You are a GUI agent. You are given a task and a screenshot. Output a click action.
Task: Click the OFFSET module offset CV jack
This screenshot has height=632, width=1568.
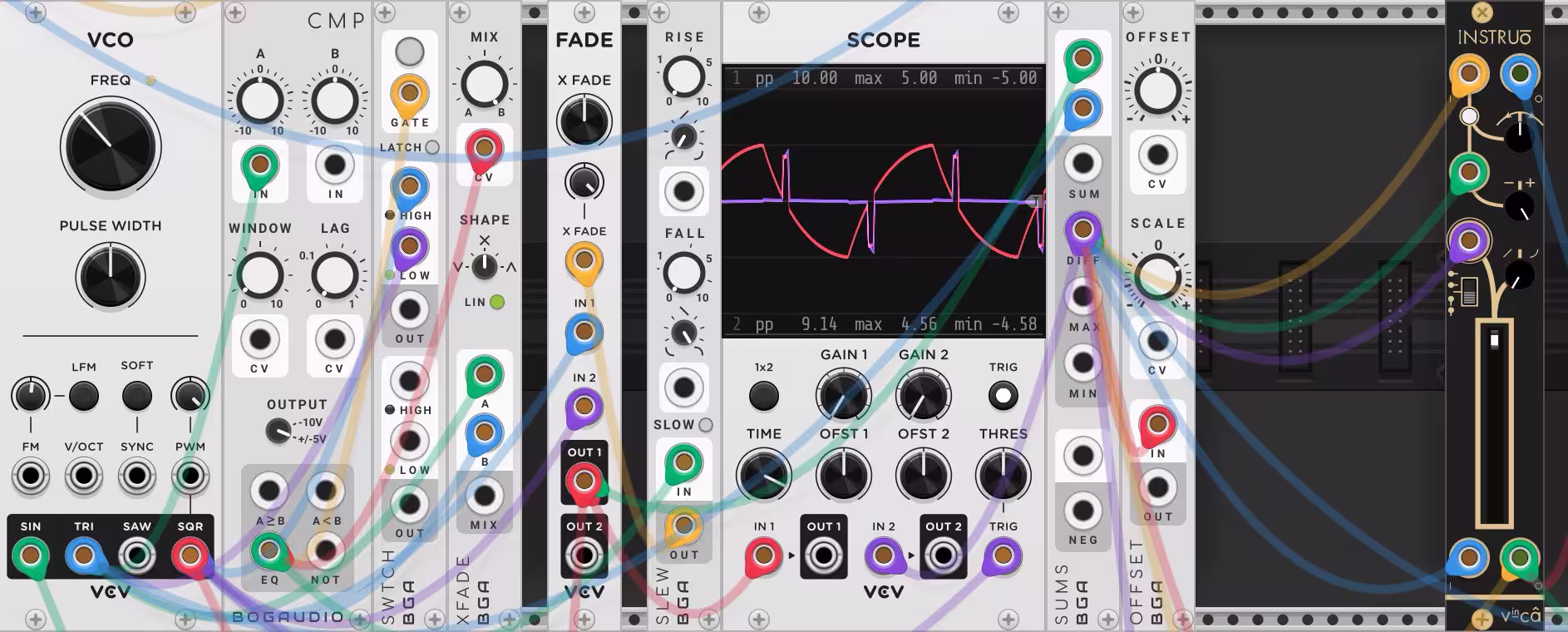(1157, 155)
